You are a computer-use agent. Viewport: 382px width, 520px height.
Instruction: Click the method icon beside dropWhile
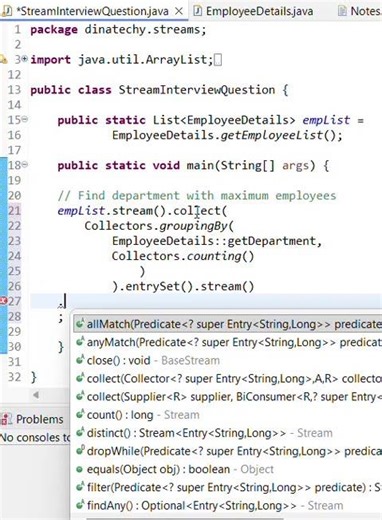(x=80, y=450)
